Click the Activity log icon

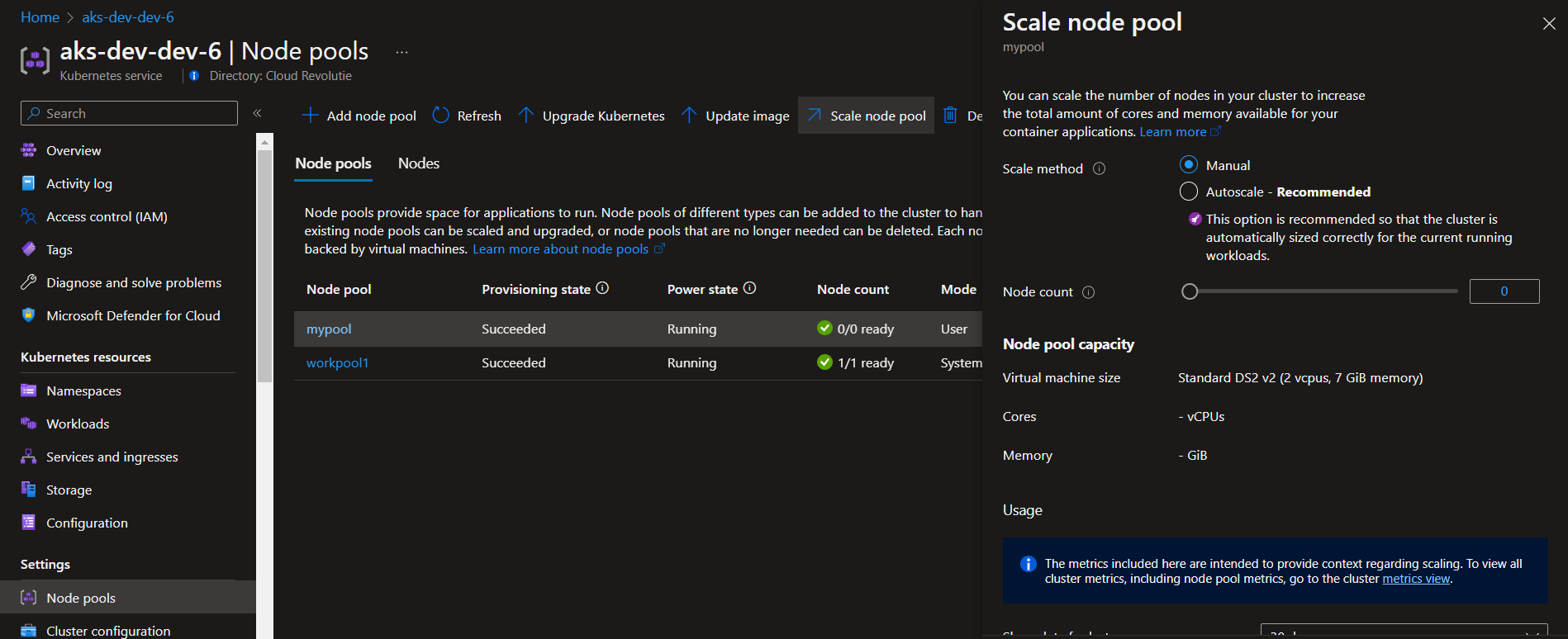click(29, 183)
